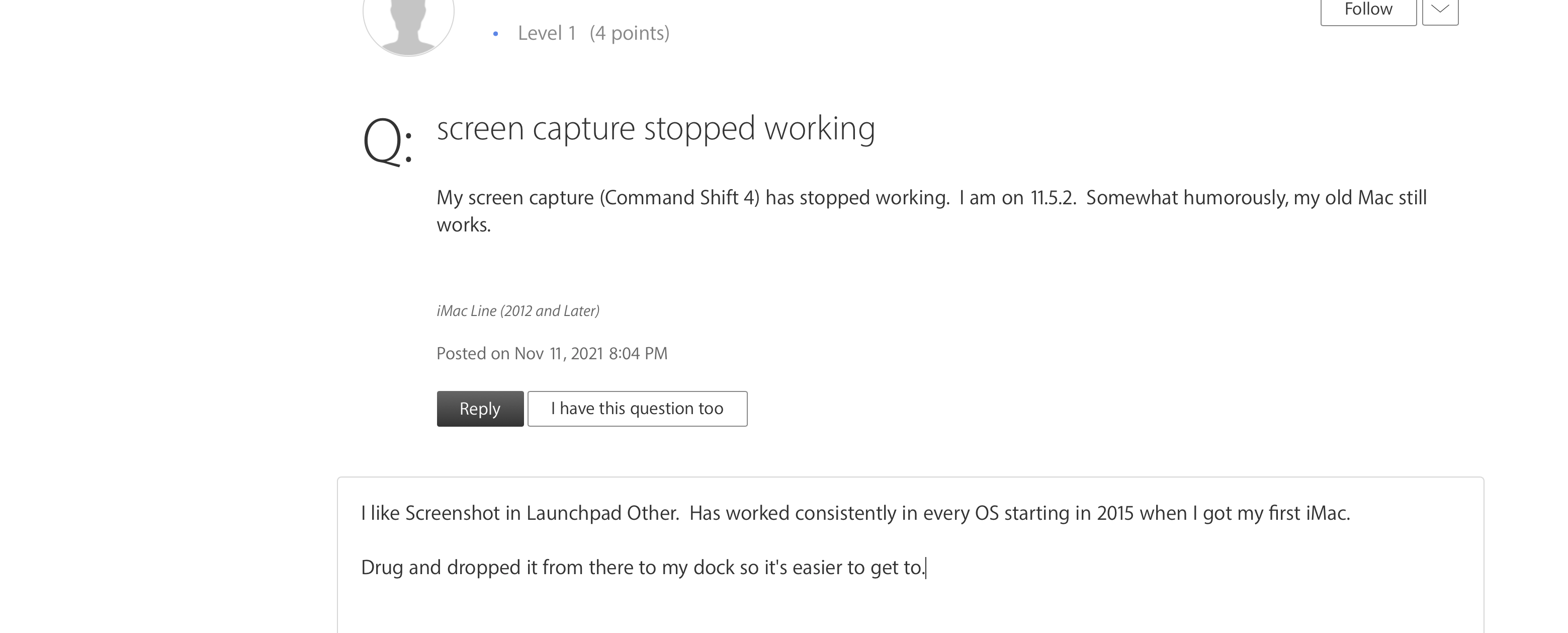Screen dimensions: 1568x633
Task: Click the Posted on Nov 11 timestamp
Action: click(x=552, y=353)
